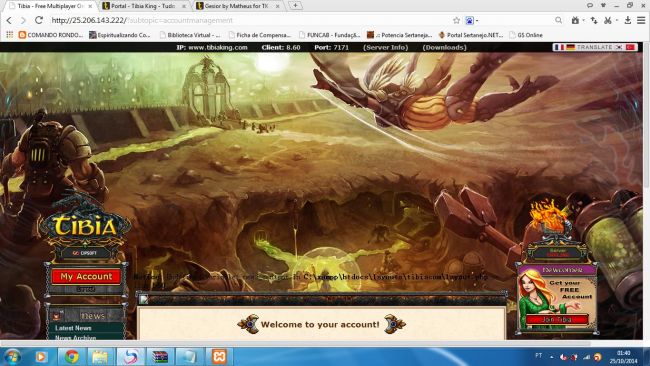Launch Google Chrome from taskbar
Screen dimensions: 650x366
(x=72, y=356)
